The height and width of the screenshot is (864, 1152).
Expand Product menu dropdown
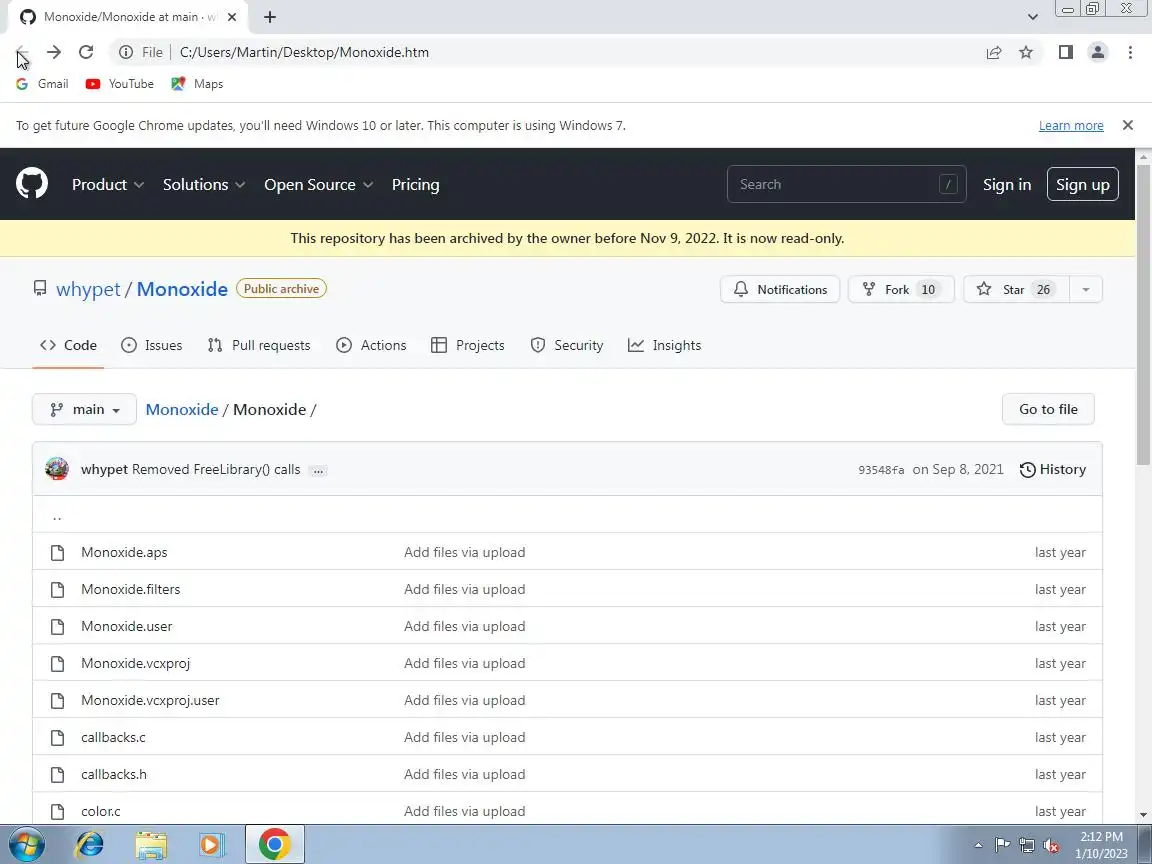tap(107, 184)
